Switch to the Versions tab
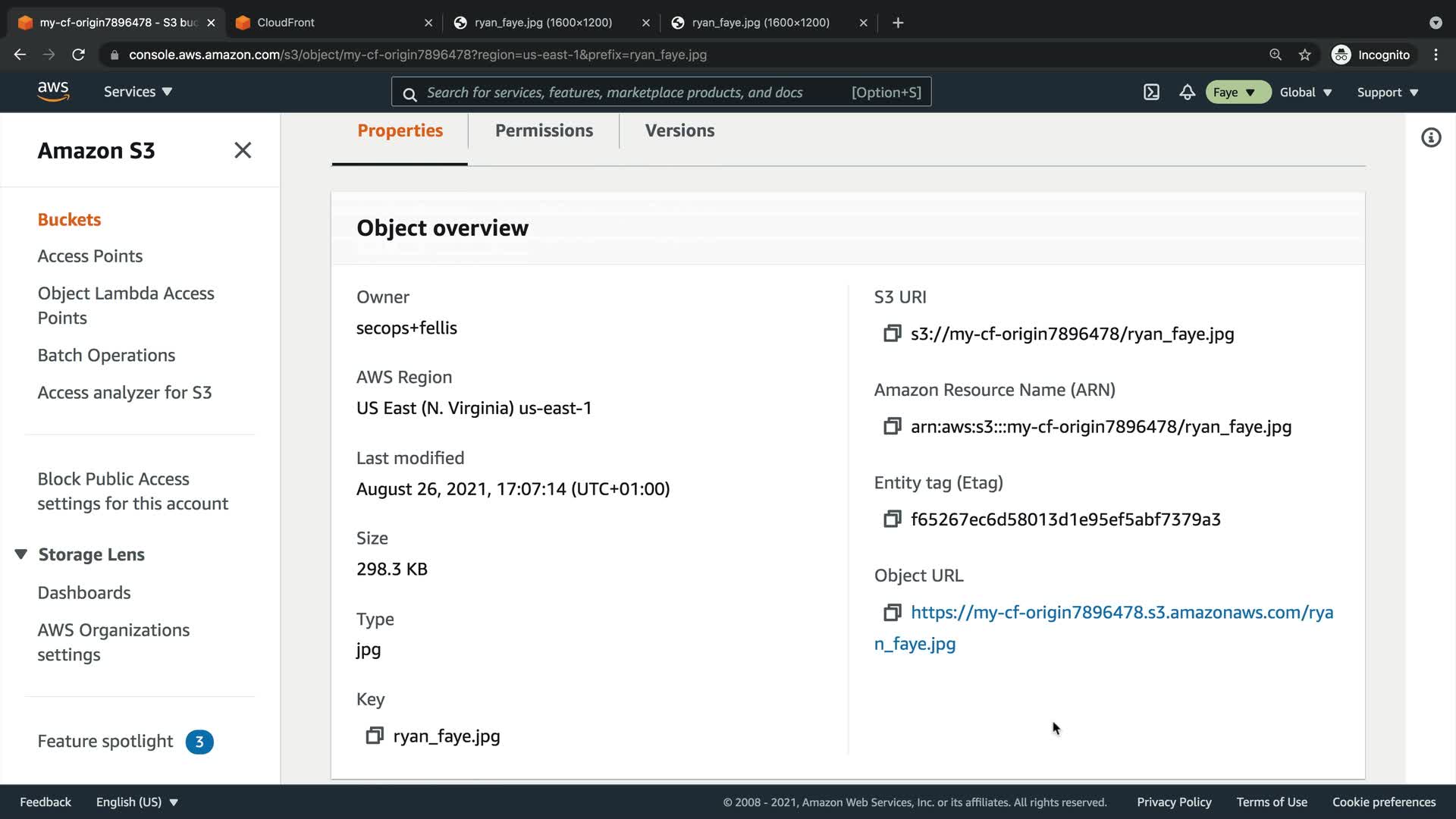This screenshot has width=1456, height=819. coord(679,130)
